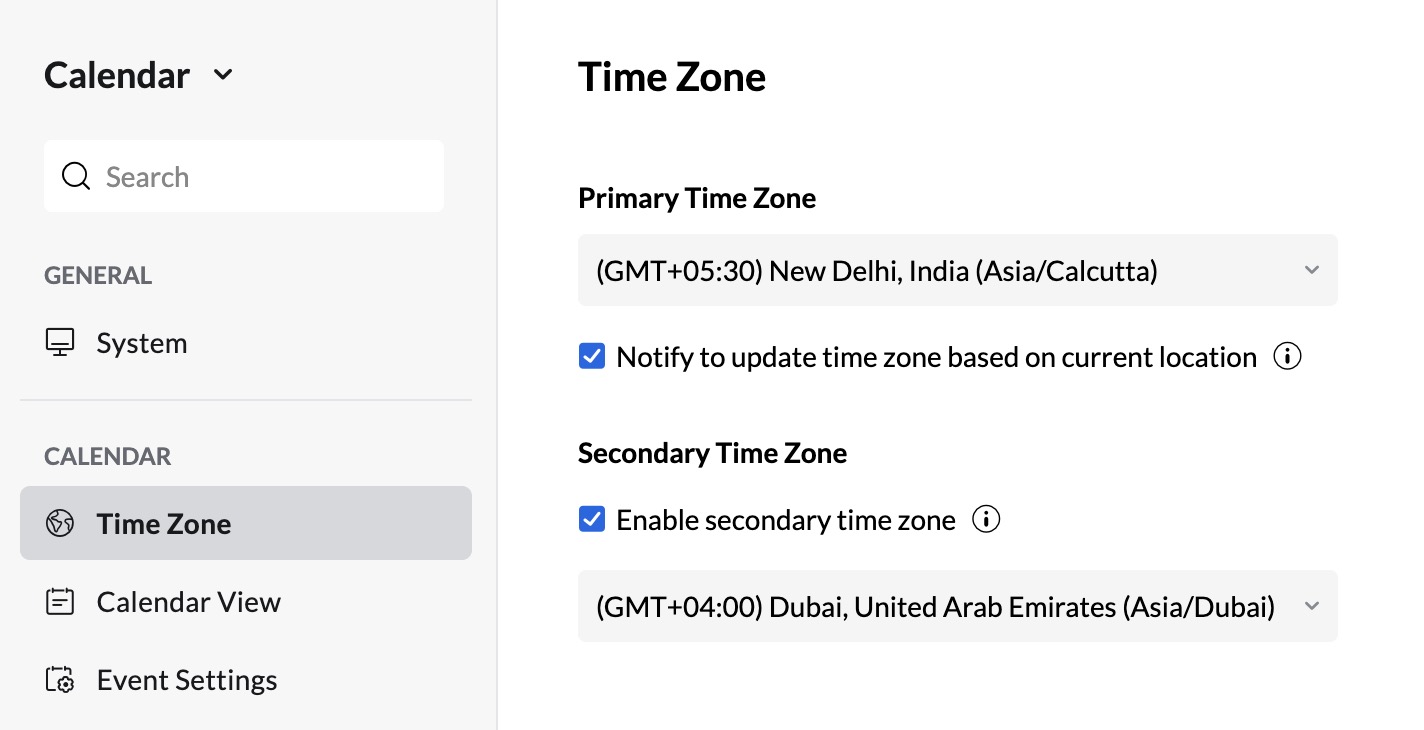The height and width of the screenshot is (730, 1424).
Task: Go to Calendar View settings
Action: click(188, 602)
